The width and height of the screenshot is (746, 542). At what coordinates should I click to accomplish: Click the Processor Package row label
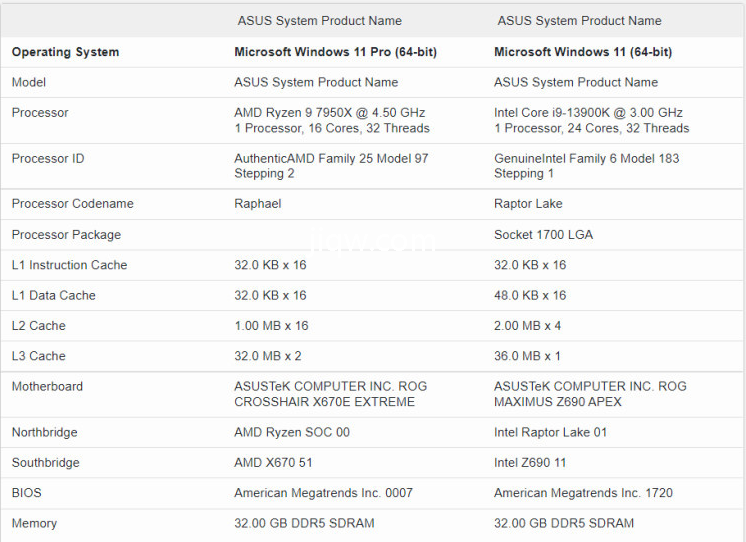point(66,235)
